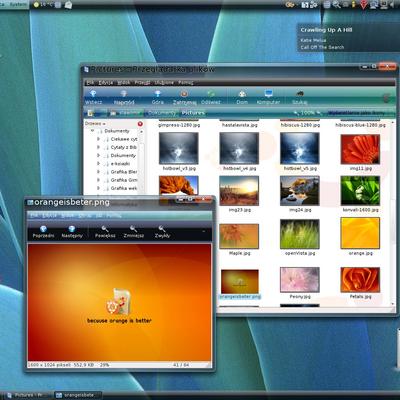Go to home folder with the Dom icon

tap(242, 94)
